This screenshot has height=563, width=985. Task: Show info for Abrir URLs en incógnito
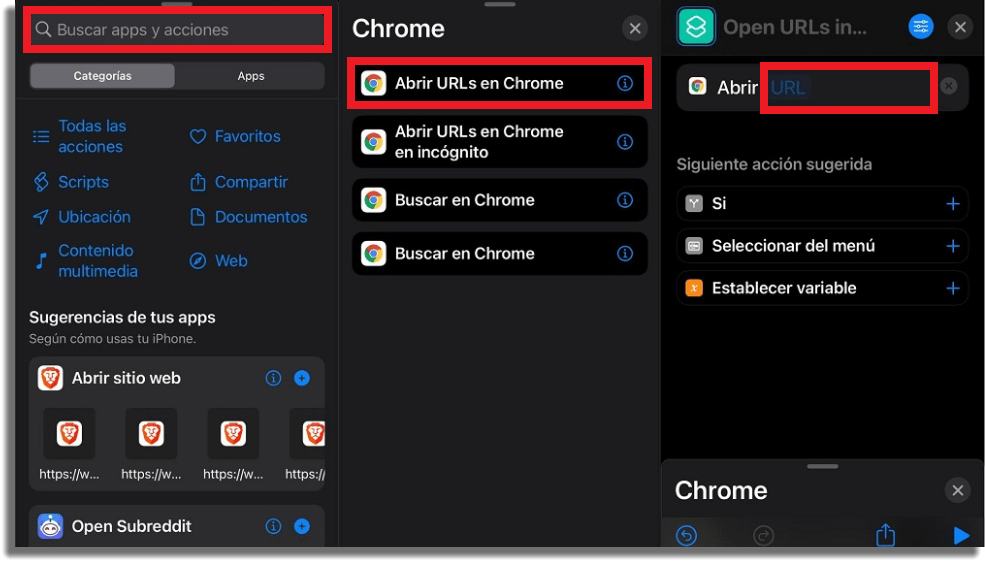(x=625, y=142)
